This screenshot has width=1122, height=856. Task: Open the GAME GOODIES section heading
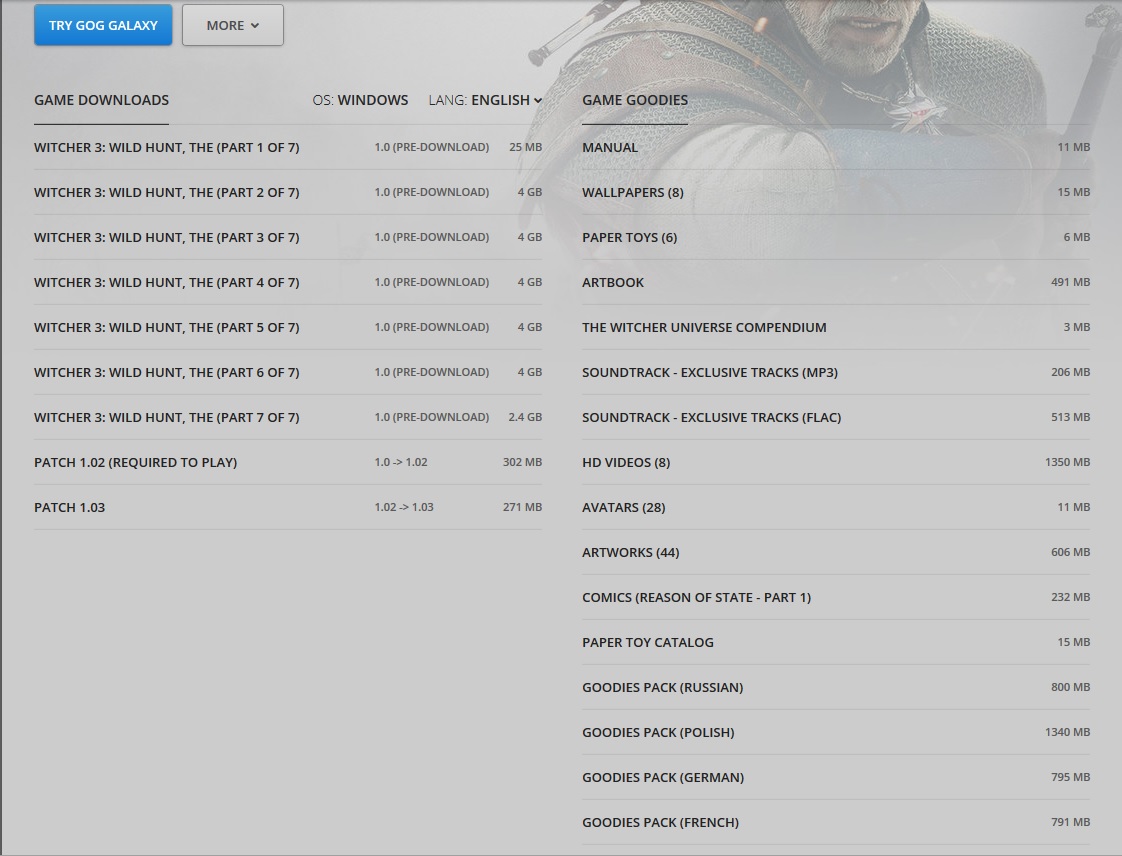(635, 100)
